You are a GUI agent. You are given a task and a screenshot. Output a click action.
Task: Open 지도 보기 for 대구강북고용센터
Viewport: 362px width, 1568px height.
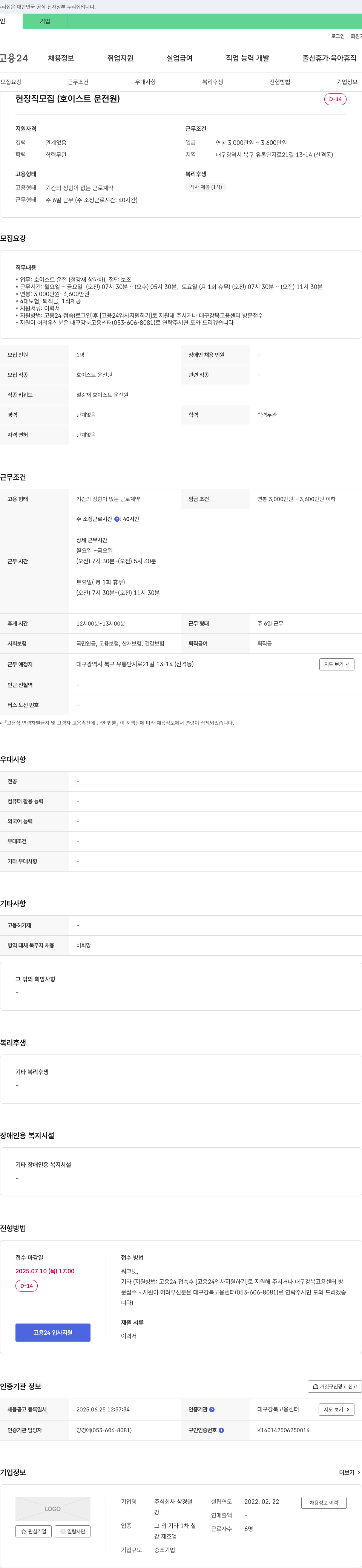coord(336,1410)
